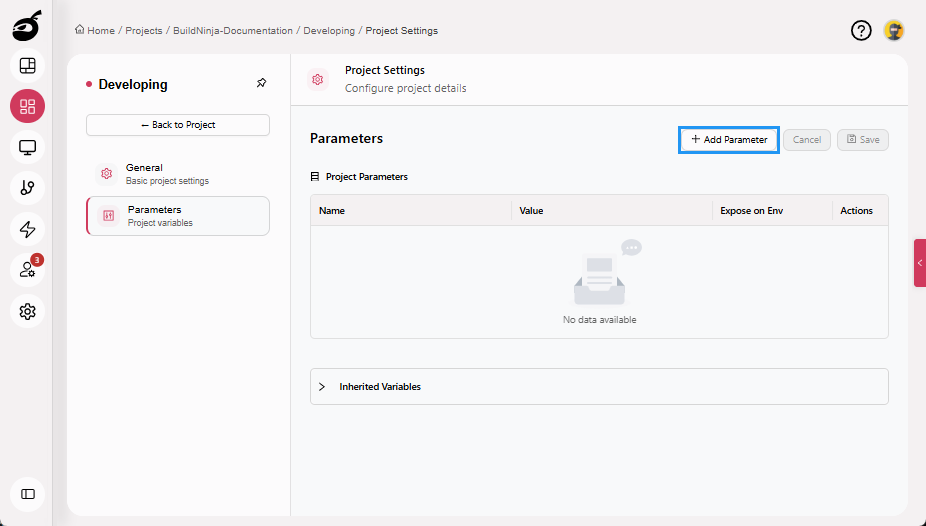Click the Add Parameter button
926x526 pixels.
[729, 140]
